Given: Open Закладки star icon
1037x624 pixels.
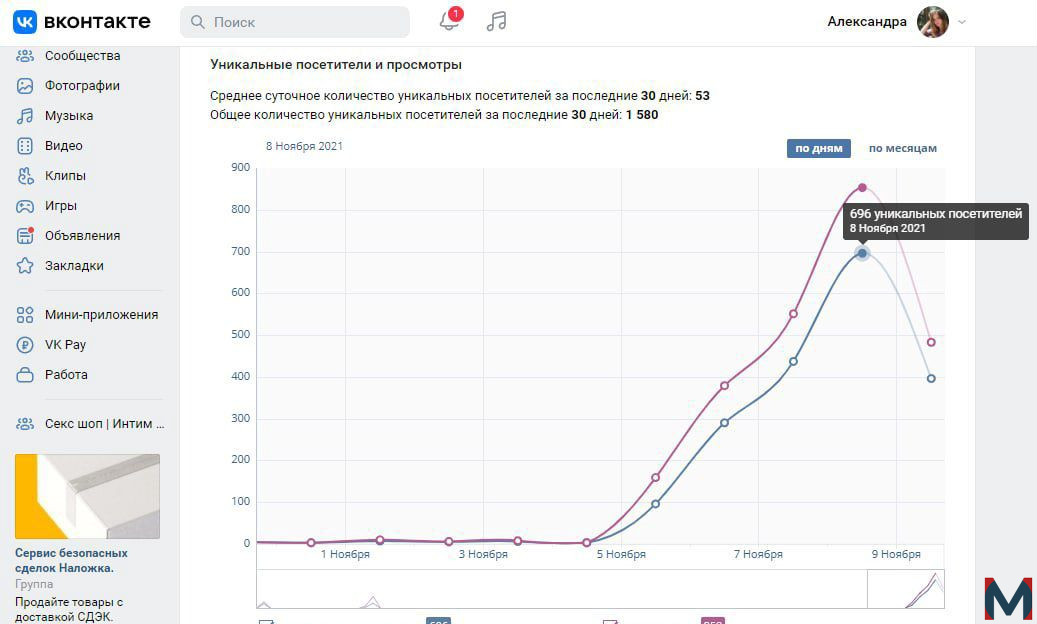Looking at the screenshot, I should (25, 266).
